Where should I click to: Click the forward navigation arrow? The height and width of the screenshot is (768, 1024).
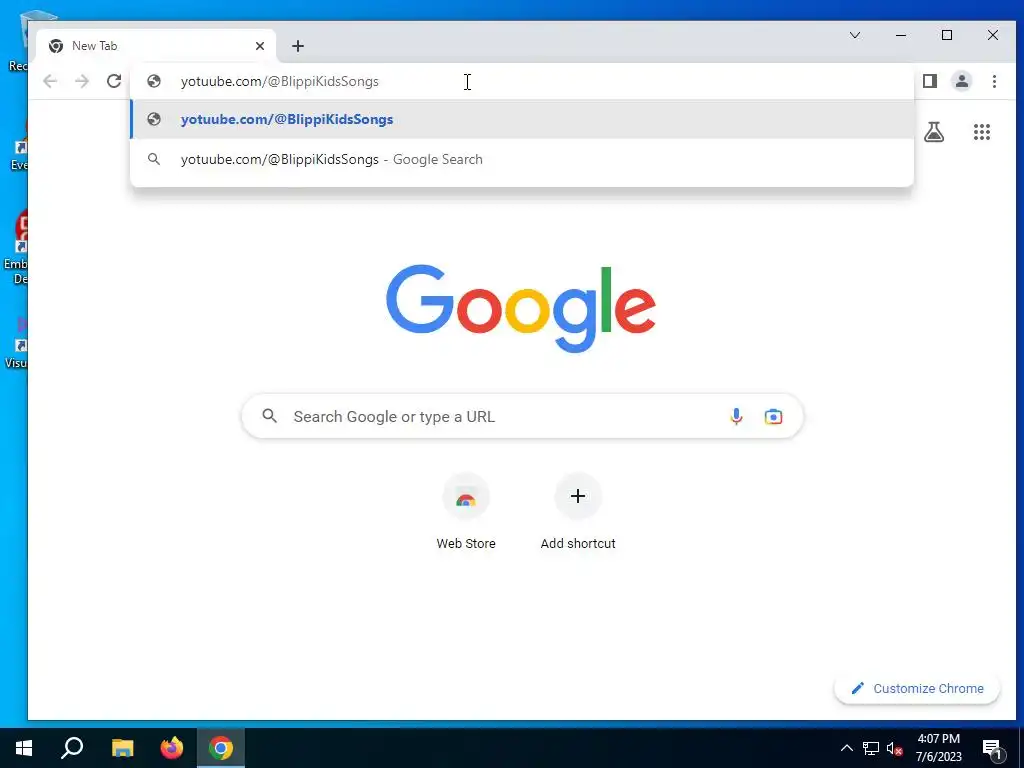point(82,81)
